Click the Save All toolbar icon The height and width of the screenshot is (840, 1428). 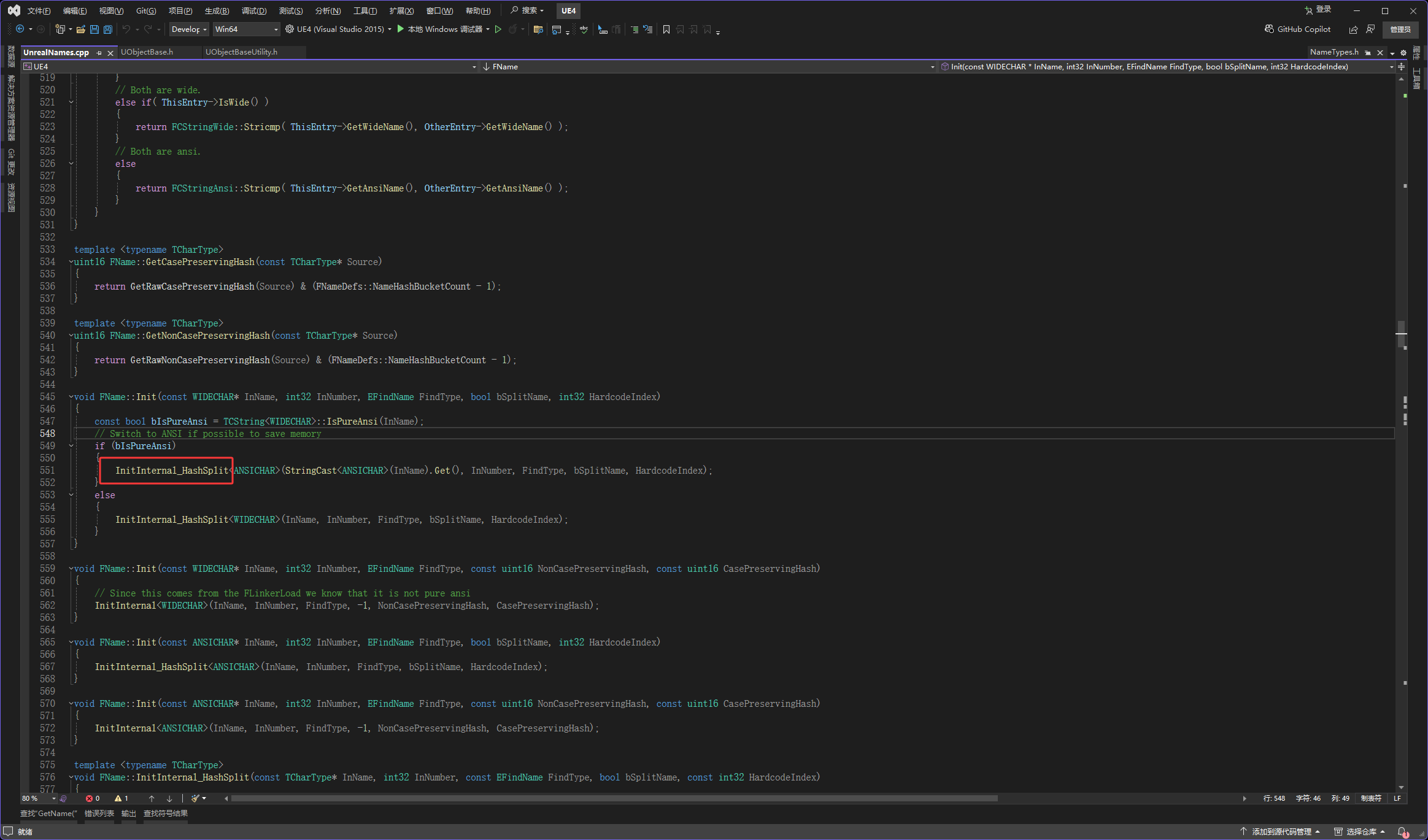(108, 29)
